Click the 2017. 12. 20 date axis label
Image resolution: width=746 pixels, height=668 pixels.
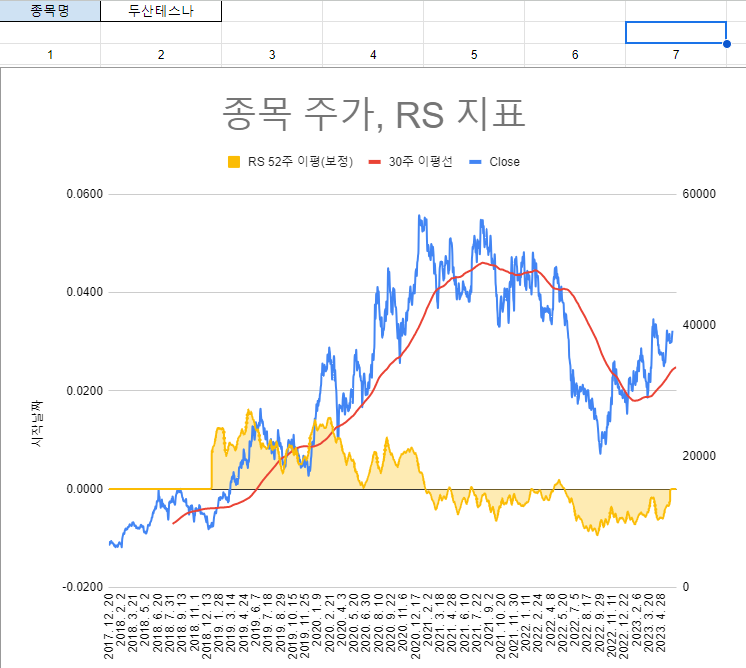tap(109, 626)
